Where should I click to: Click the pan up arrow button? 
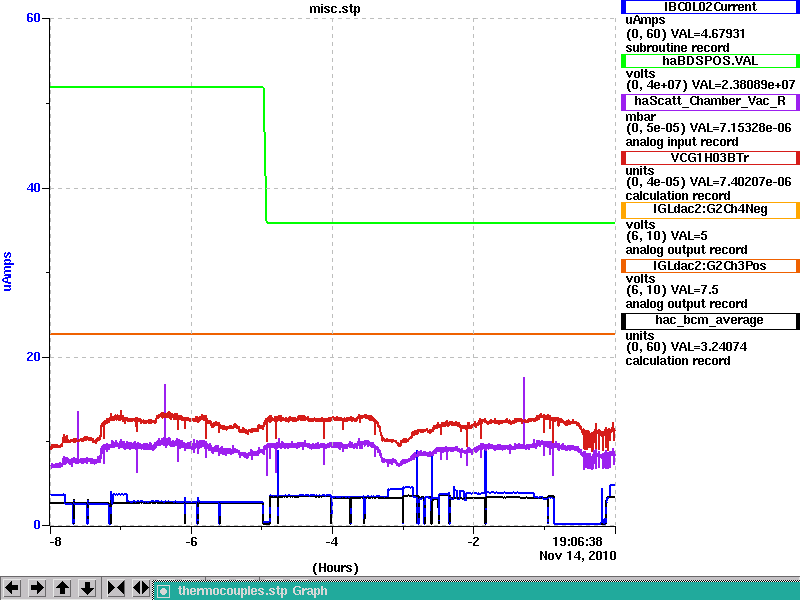pos(63,588)
